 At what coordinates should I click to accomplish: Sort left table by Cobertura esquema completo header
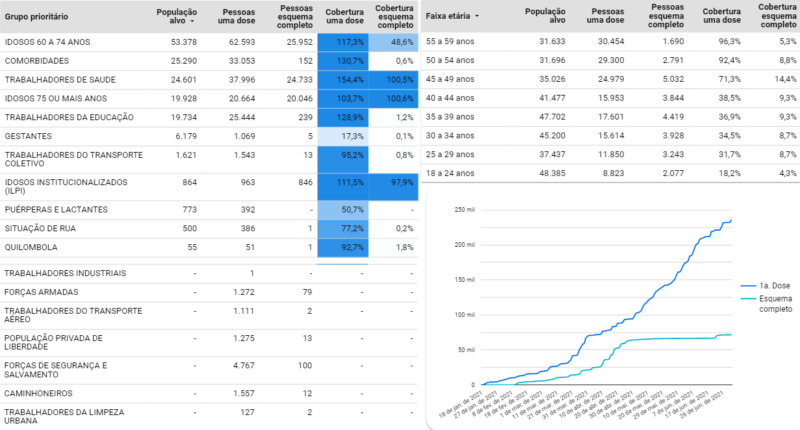point(394,16)
